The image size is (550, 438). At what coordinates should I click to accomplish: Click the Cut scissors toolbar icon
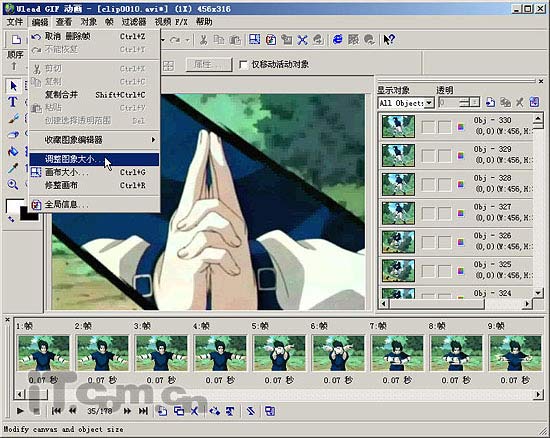(203, 40)
